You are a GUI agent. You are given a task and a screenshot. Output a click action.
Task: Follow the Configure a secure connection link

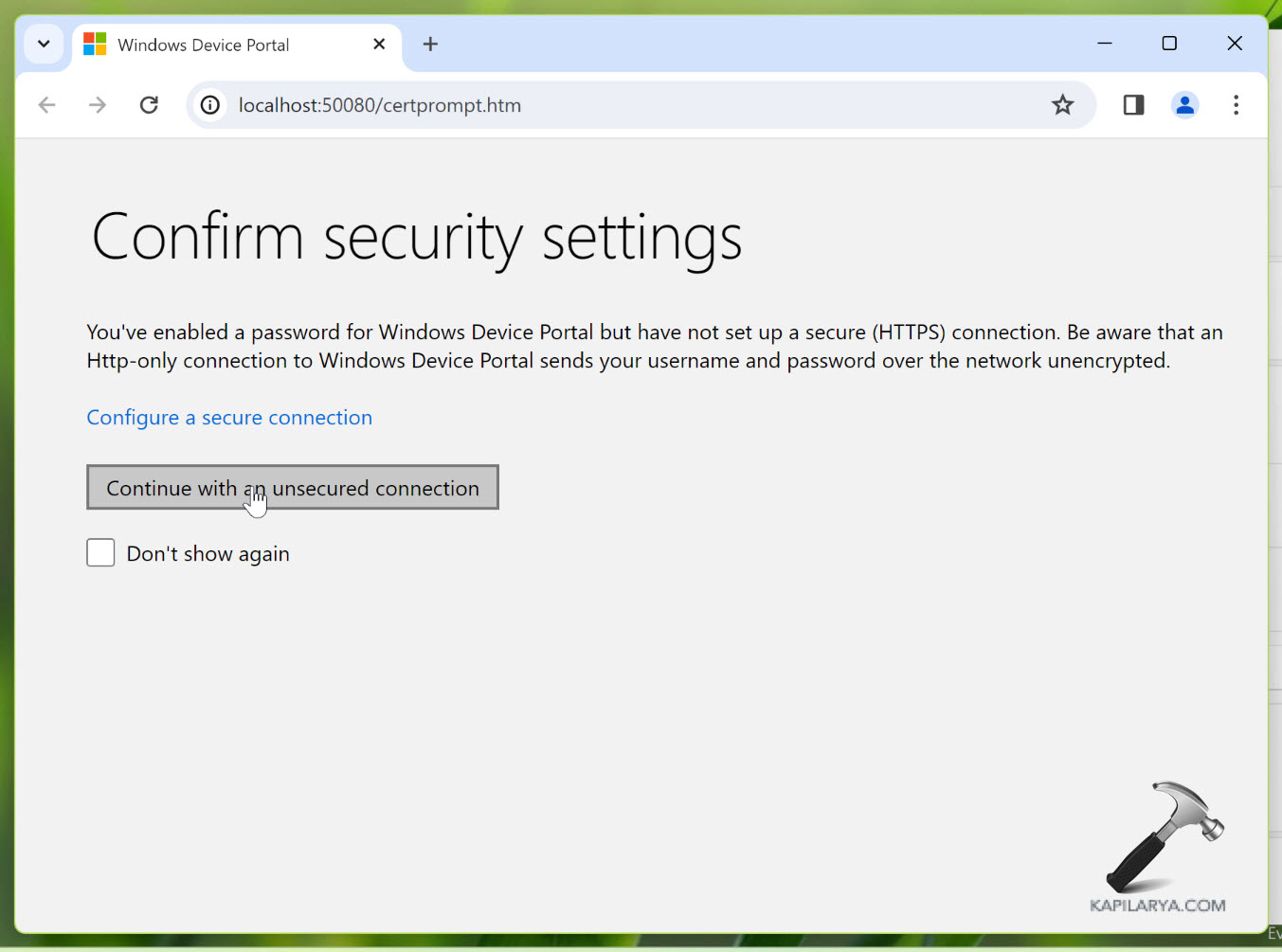[229, 418]
